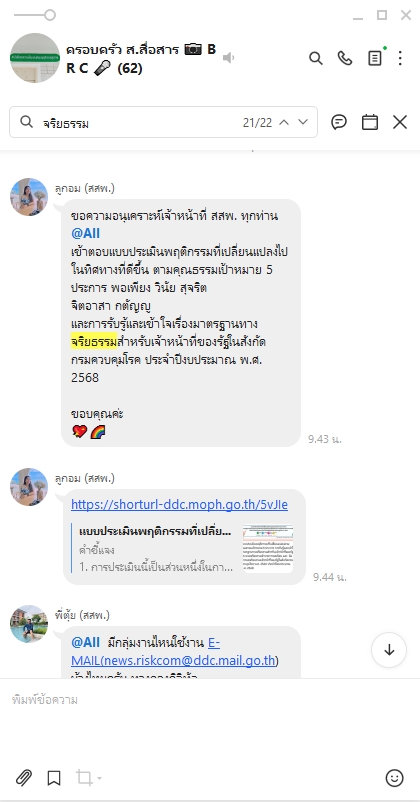The width and height of the screenshot is (420, 802).
Task: Adjust the window transparency slider at top left
Action: coord(35,15)
